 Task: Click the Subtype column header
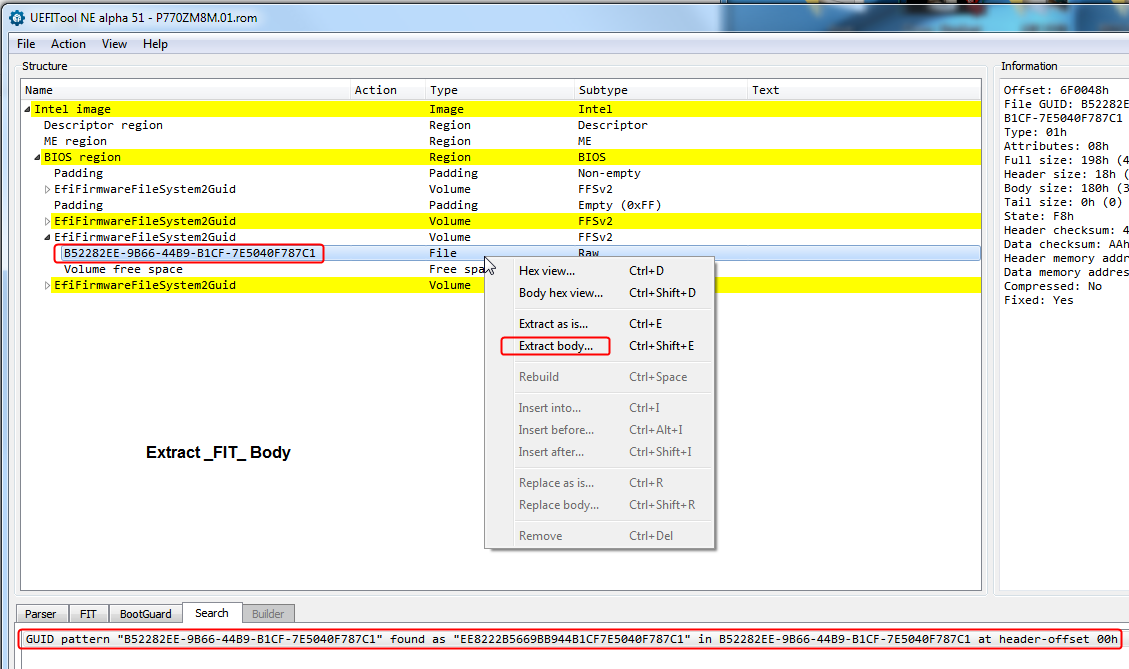[x=661, y=90]
